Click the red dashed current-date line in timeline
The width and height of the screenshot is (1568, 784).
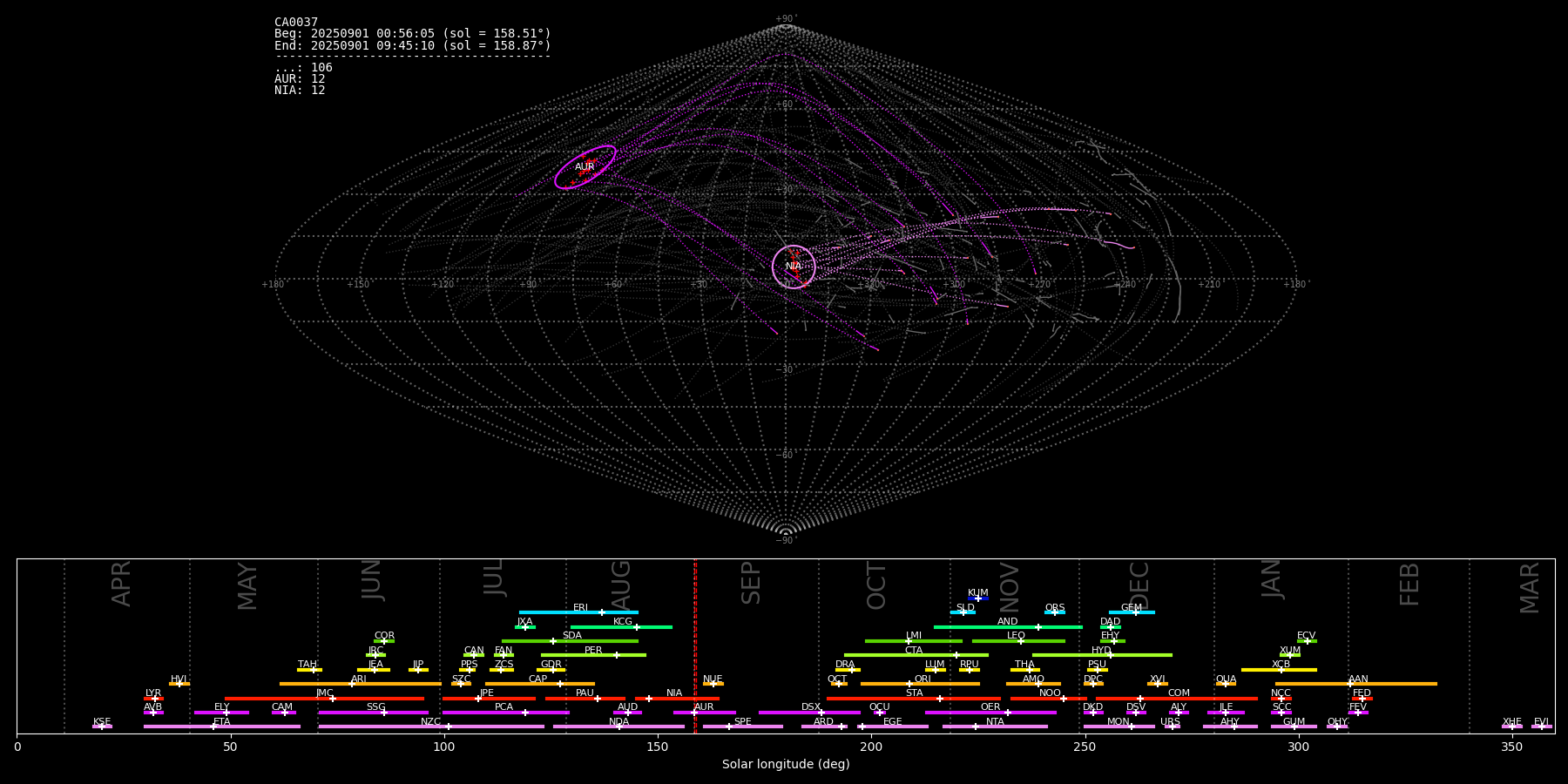[x=695, y=645]
